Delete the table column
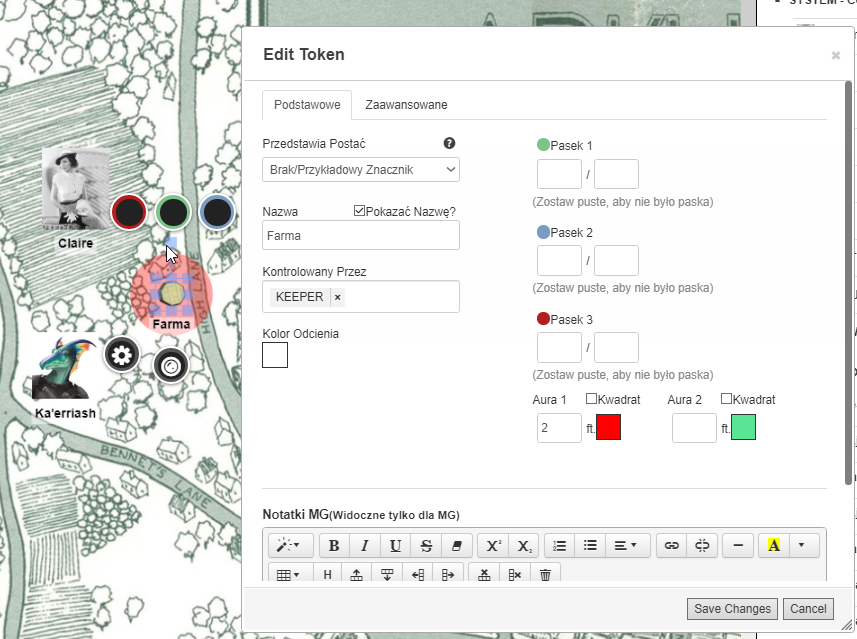The width and height of the screenshot is (857, 639). pos(515,574)
